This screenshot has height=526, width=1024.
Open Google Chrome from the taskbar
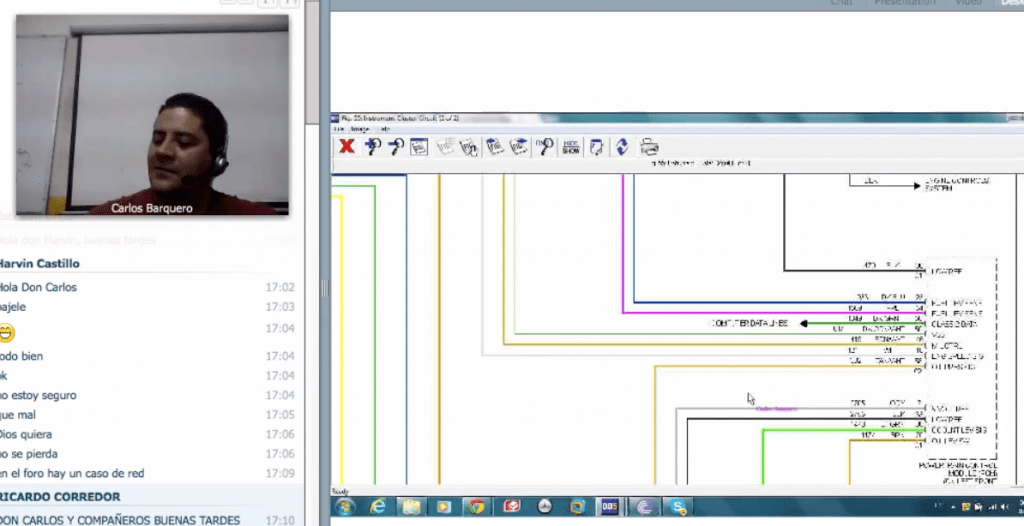click(477, 507)
